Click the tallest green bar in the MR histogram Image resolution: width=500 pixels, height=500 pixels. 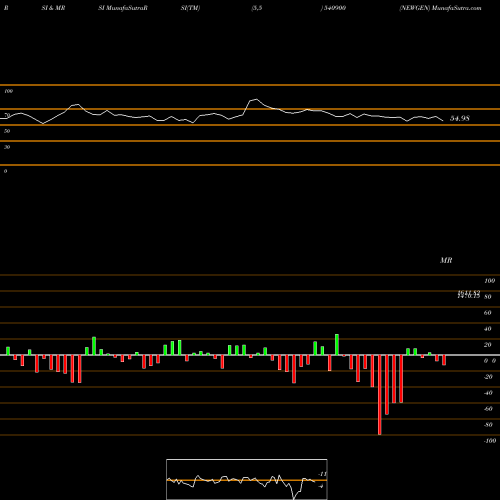click(x=337, y=345)
